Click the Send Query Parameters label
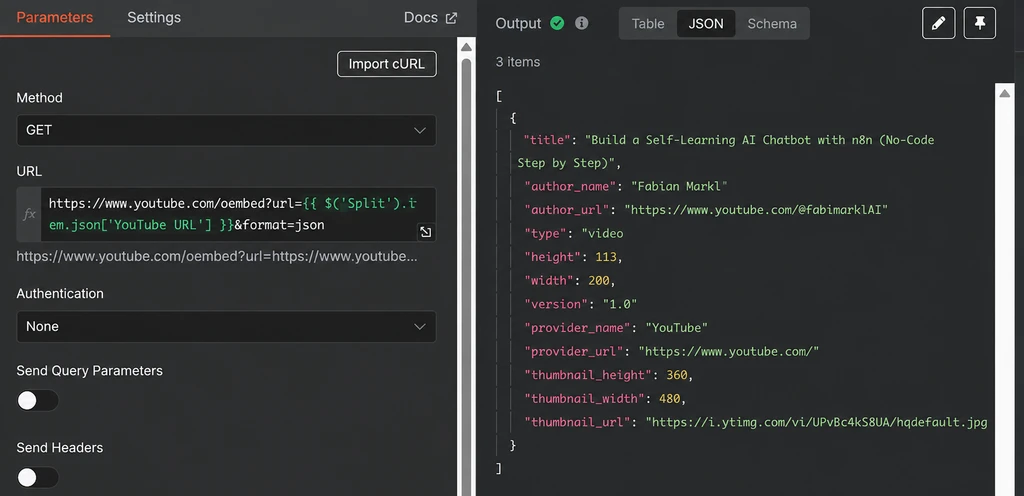Image resolution: width=1024 pixels, height=496 pixels. pyautogui.click(x=89, y=371)
